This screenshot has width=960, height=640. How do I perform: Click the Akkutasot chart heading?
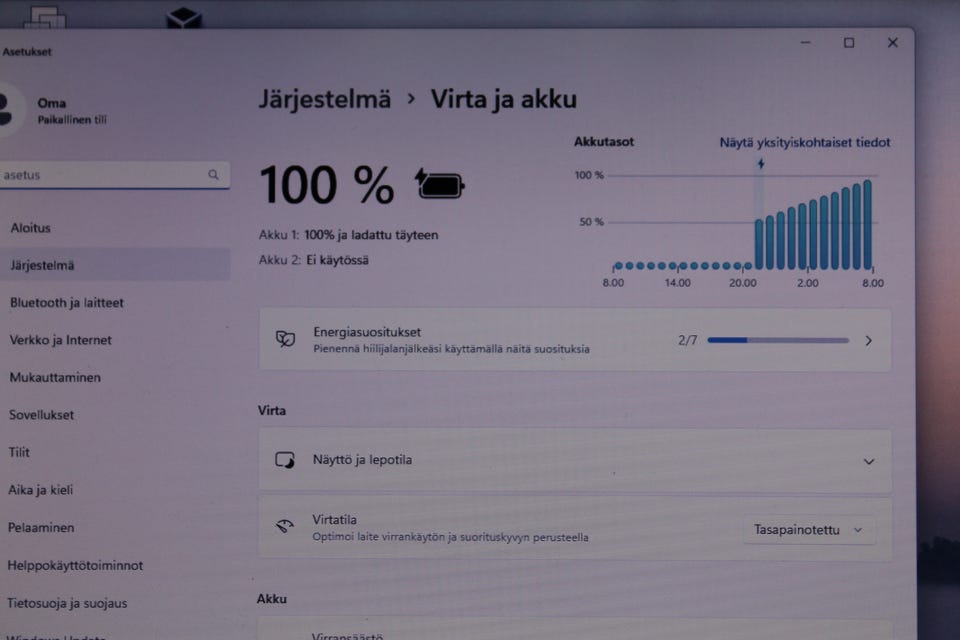point(604,142)
